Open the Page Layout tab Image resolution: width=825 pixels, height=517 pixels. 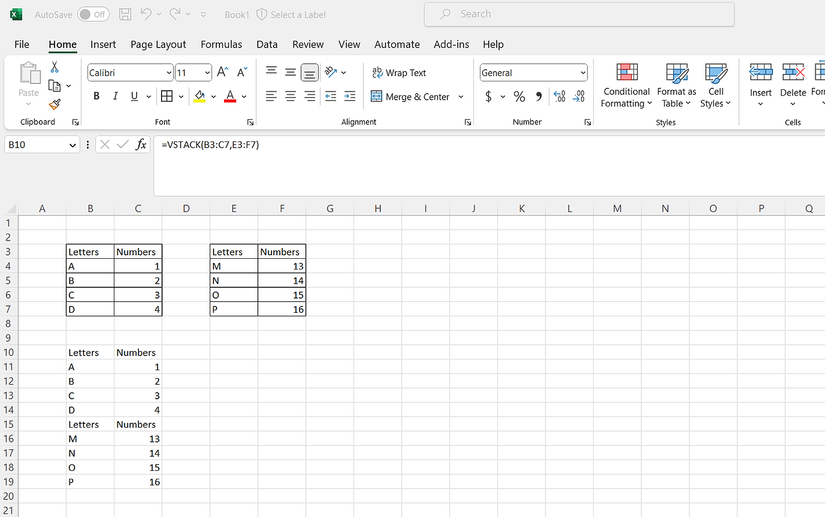tap(158, 44)
